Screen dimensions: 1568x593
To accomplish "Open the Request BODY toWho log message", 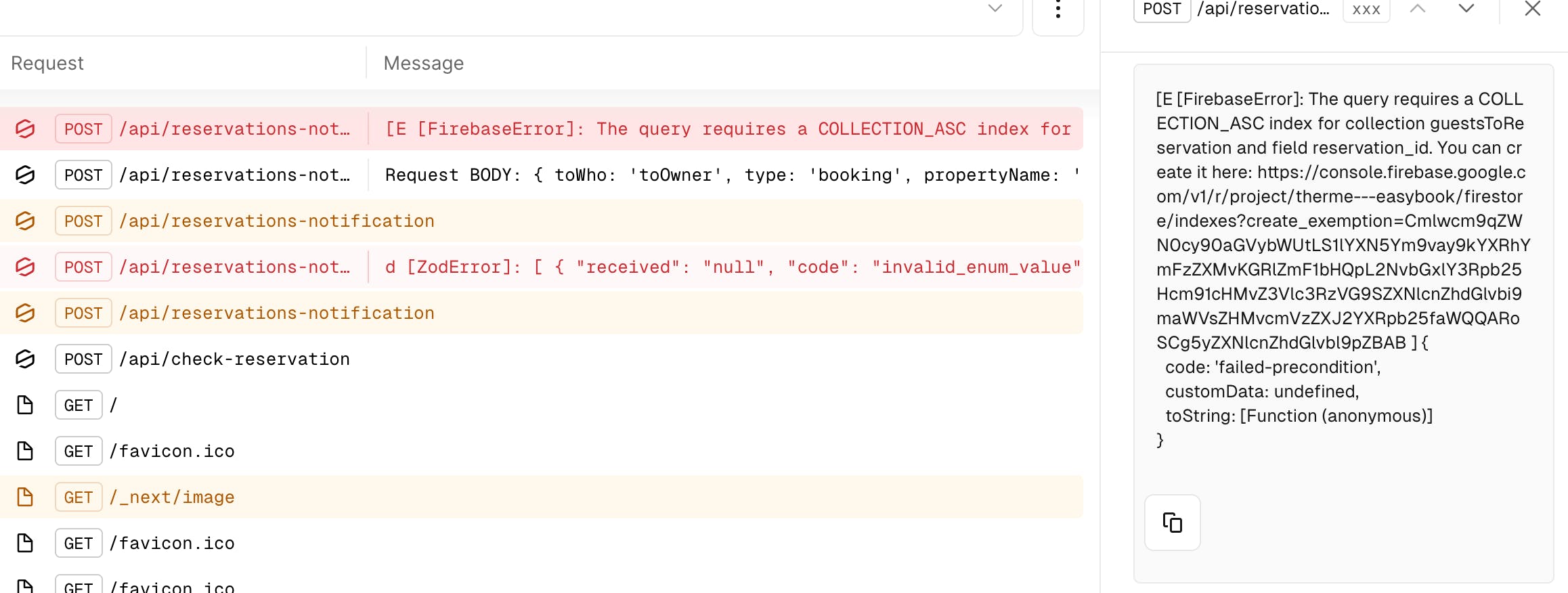I will (733, 175).
